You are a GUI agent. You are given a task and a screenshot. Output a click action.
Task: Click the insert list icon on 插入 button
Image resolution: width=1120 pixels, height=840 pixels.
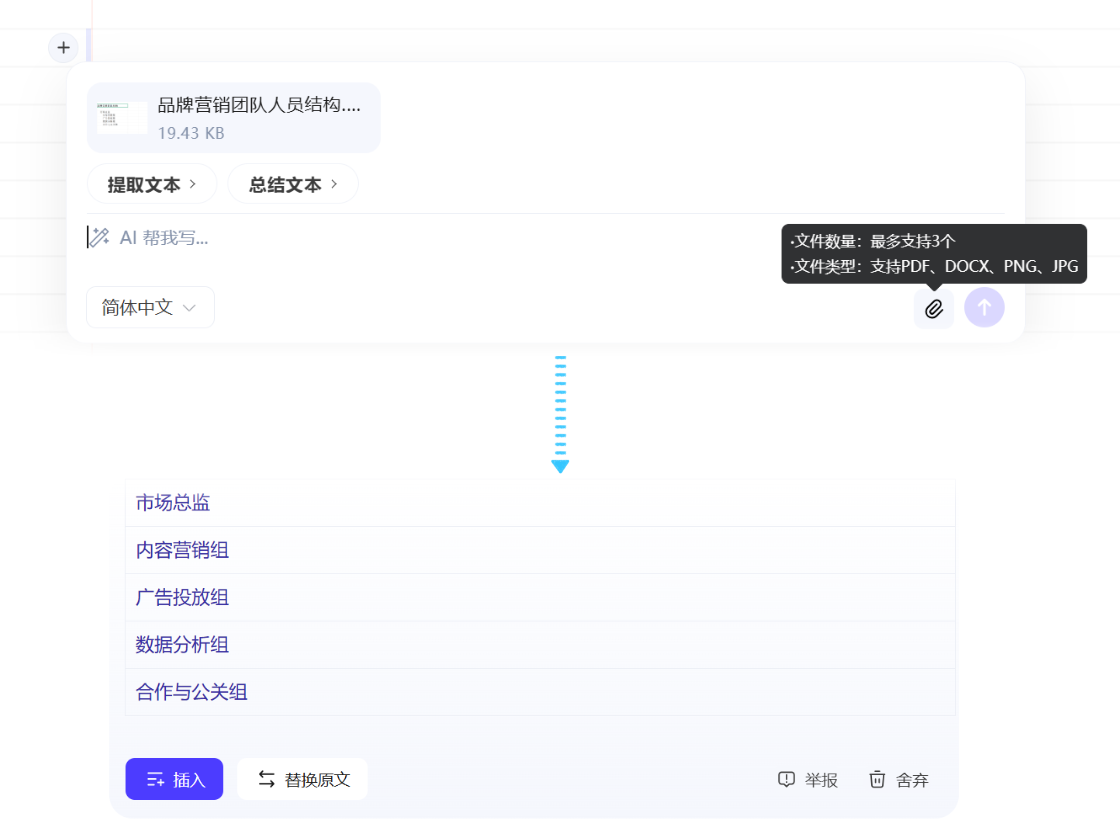(153, 779)
